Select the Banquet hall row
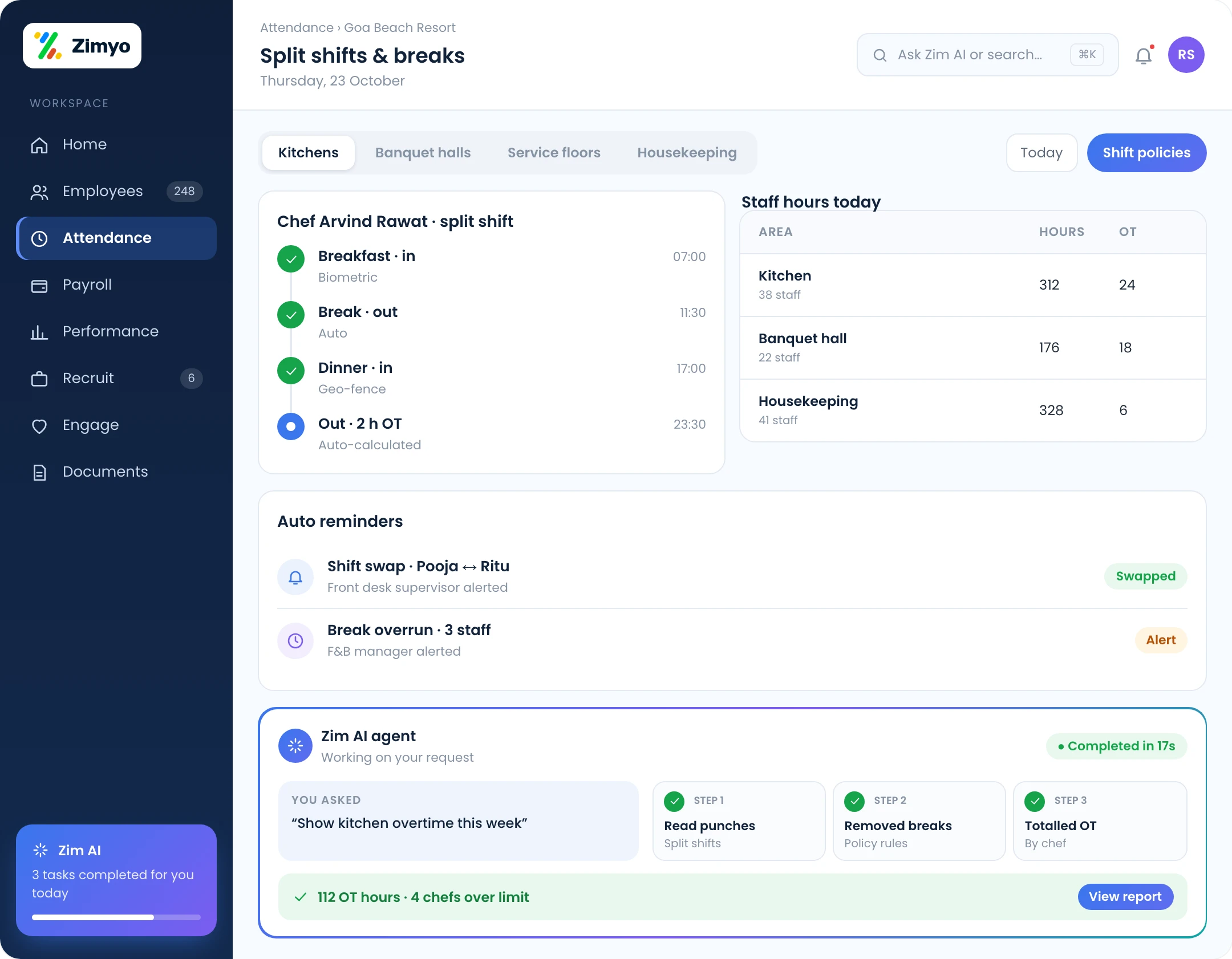This screenshot has width=1232, height=959. (973, 348)
